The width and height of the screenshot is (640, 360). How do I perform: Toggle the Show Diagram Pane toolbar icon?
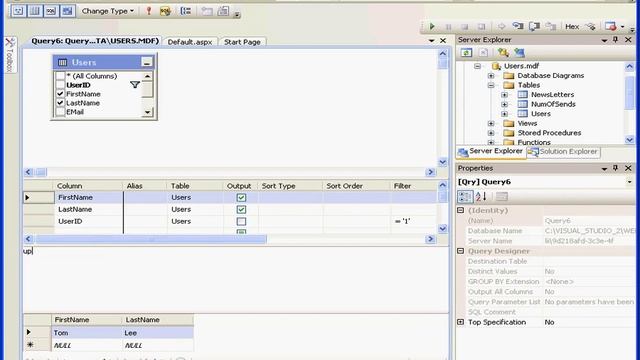tap(18, 11)
